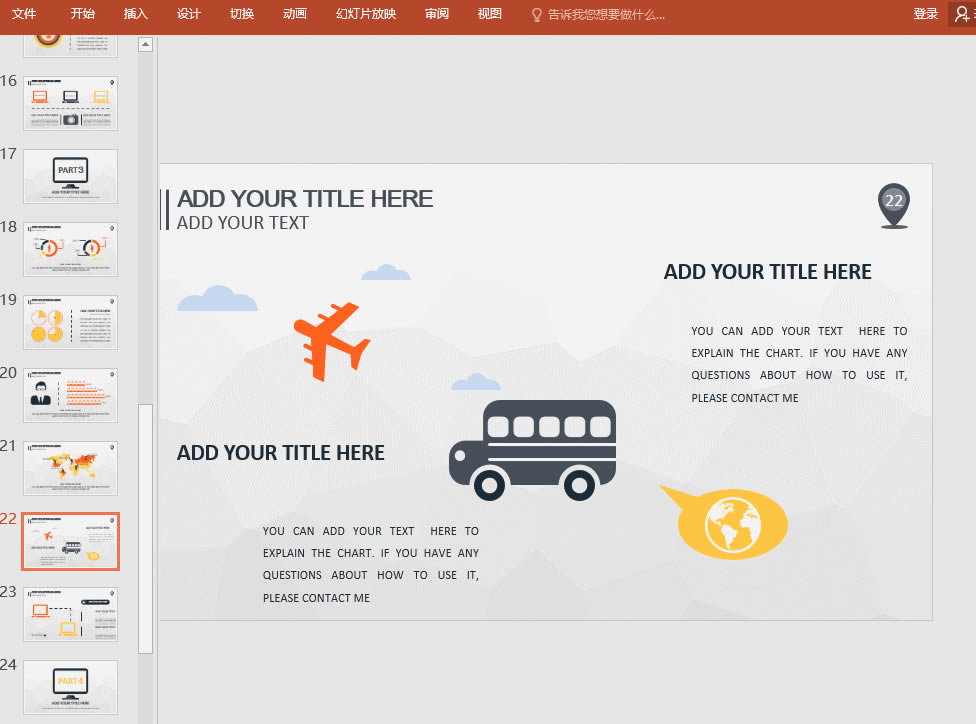Click the top-left ADD YOUR TITLE HERE heading
976x724 pixels.
[305, 198]
